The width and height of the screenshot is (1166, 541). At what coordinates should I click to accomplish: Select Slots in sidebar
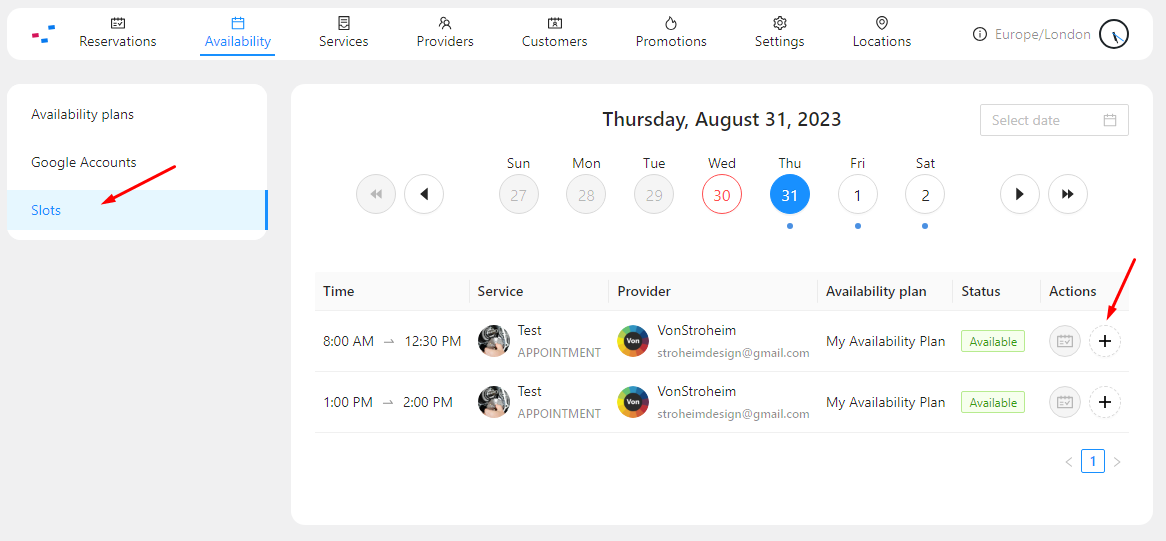click(x=137, y=210)
